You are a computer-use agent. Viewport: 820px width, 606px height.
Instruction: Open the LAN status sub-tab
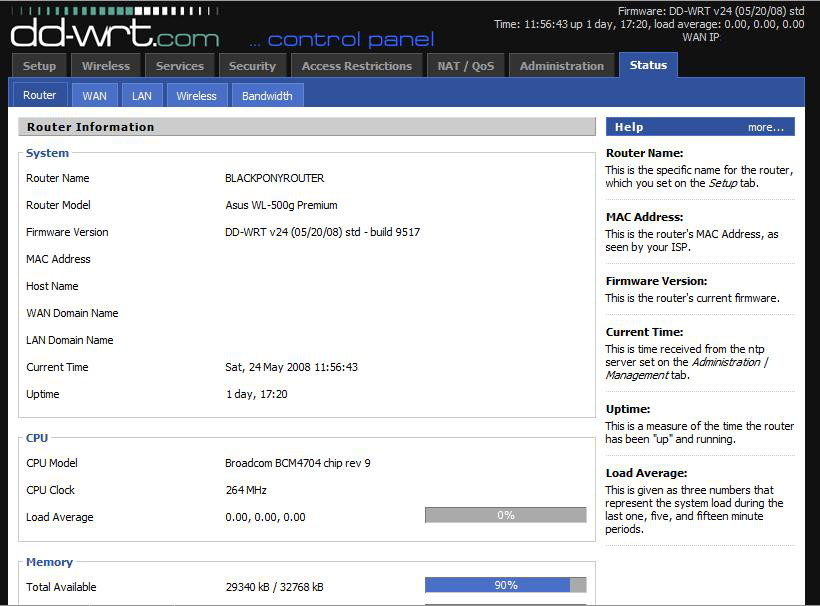(141, 96)
